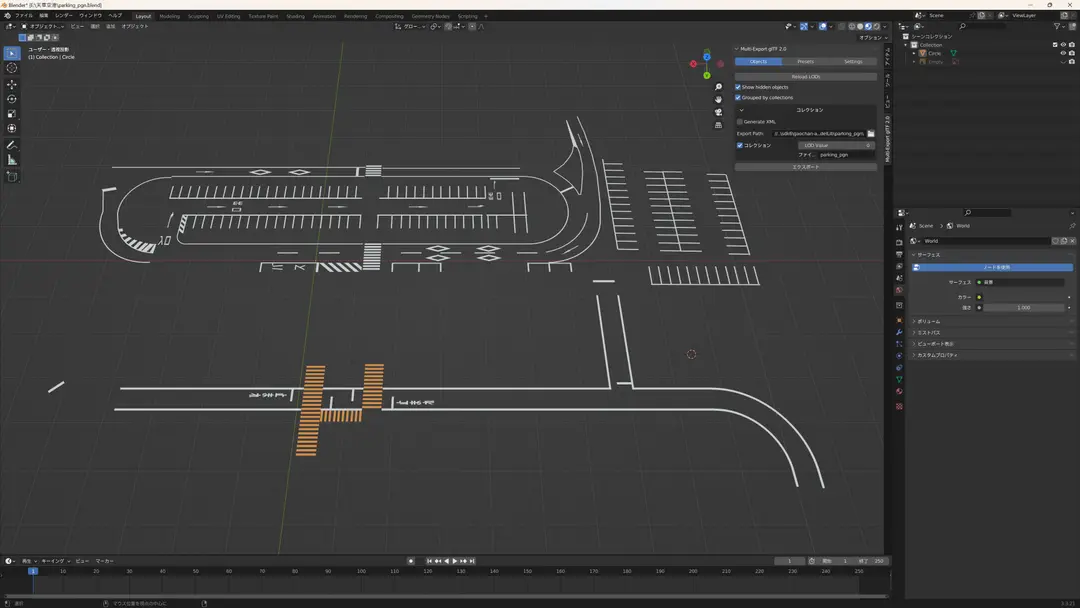
Task: Hide the Circle object with its eye icon
Action: (x=1063, y=53)
